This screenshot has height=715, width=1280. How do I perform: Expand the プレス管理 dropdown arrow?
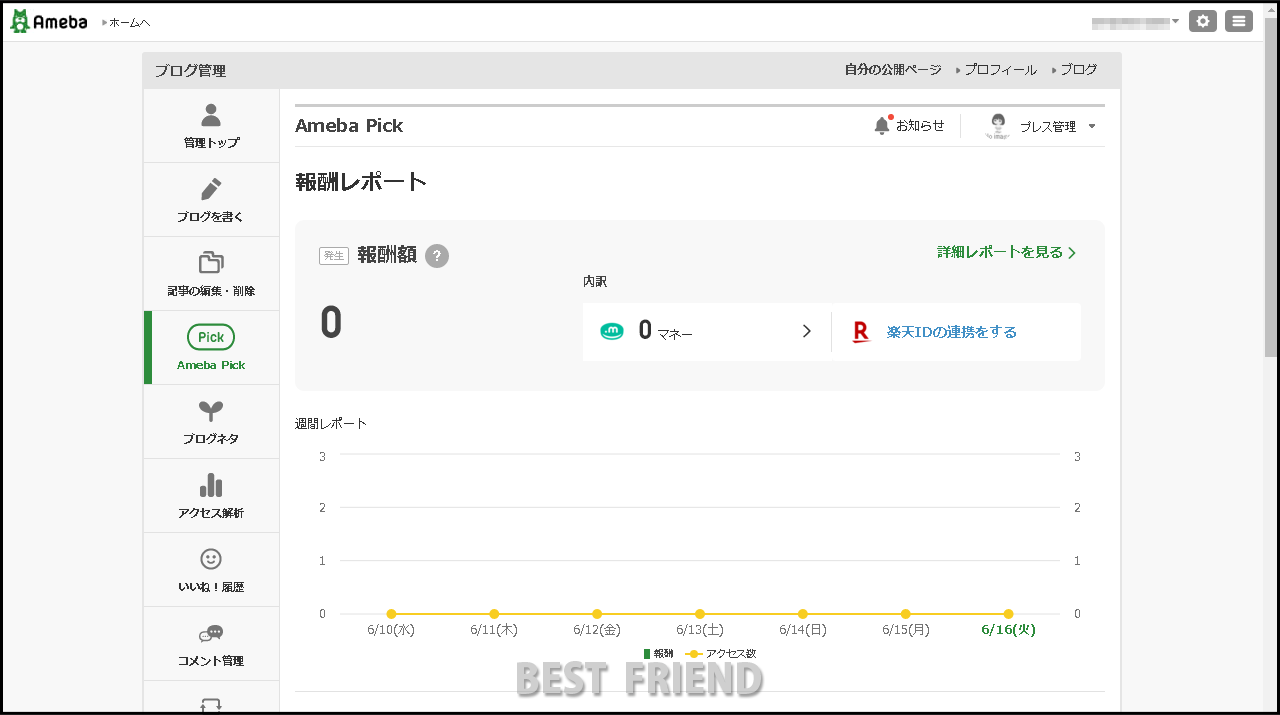1092,126
